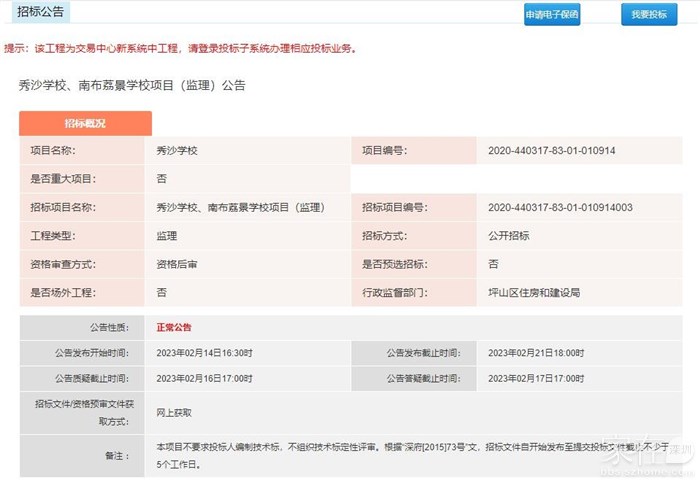The image size is (700, 480).
Task: Click the 备注 remarks paragraph
Action: [x=400, y=455]
